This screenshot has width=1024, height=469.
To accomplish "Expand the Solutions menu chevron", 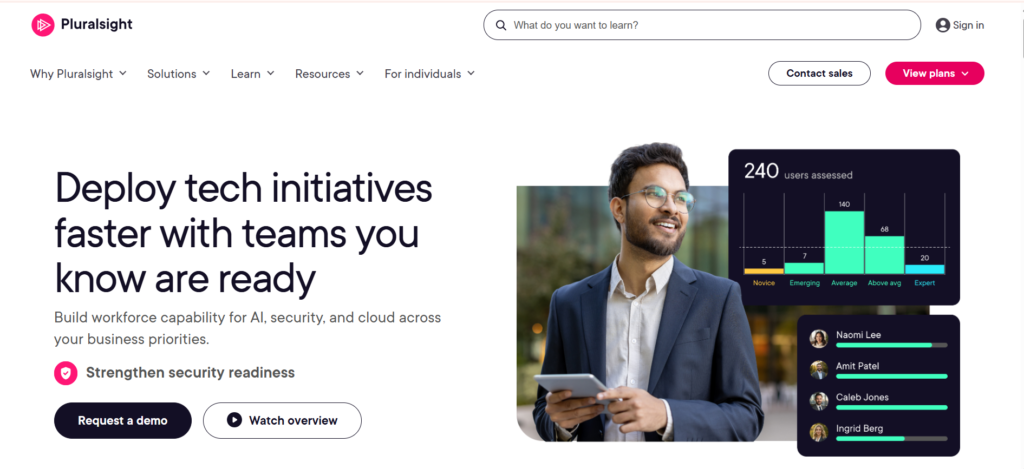I will point(206,74).
